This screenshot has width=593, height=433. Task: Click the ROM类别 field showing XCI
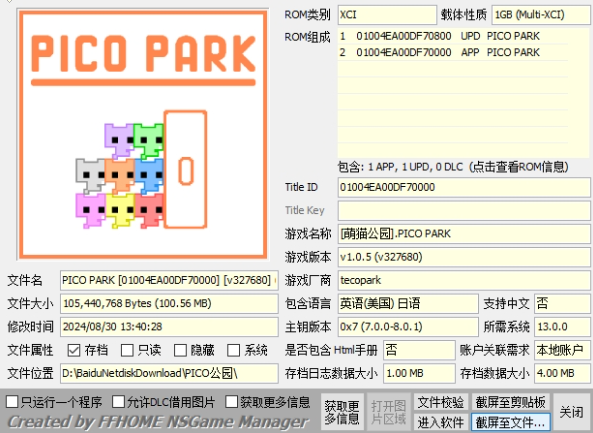pos(387,15)
